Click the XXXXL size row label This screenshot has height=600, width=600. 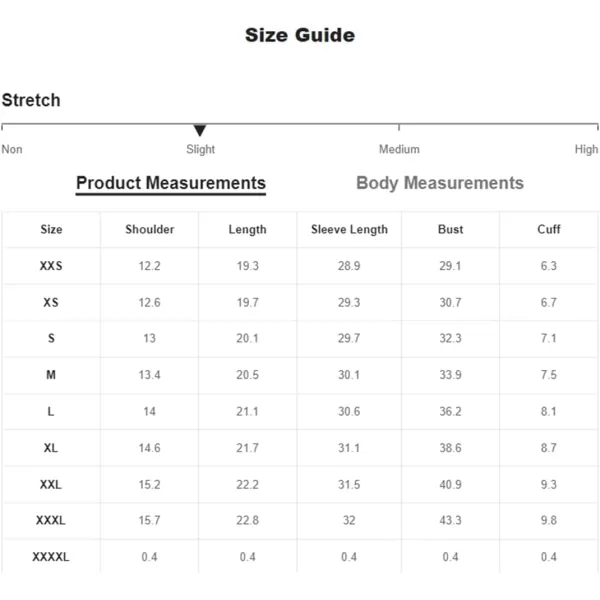click(51, 557)
